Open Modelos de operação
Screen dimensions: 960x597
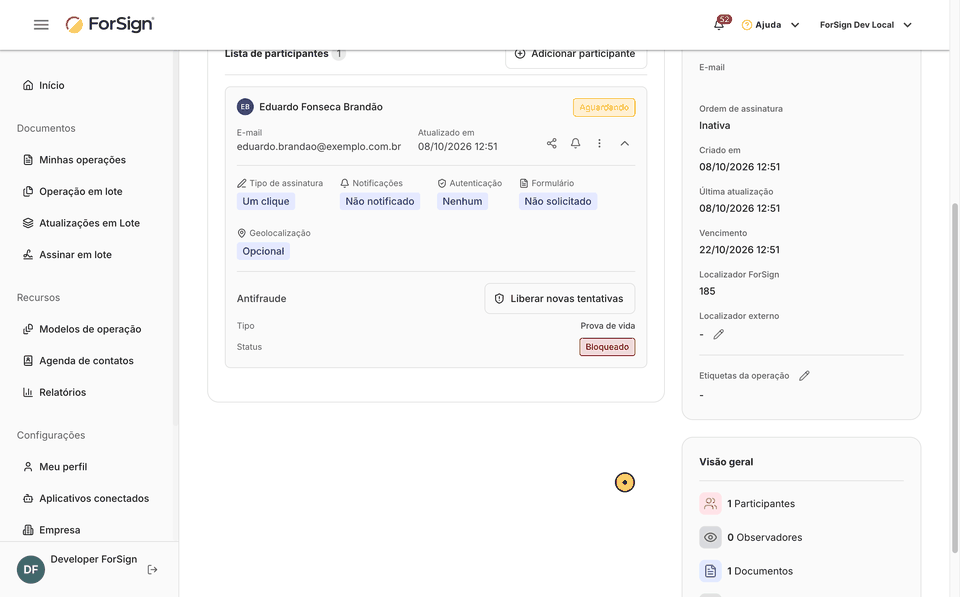pos(82,329)
